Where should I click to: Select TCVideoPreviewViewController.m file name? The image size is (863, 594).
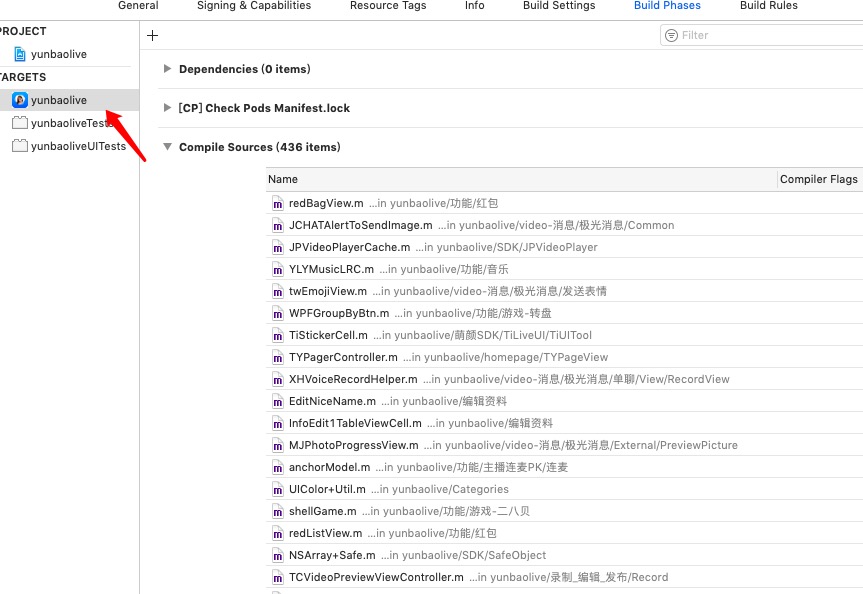pos(376,577)
